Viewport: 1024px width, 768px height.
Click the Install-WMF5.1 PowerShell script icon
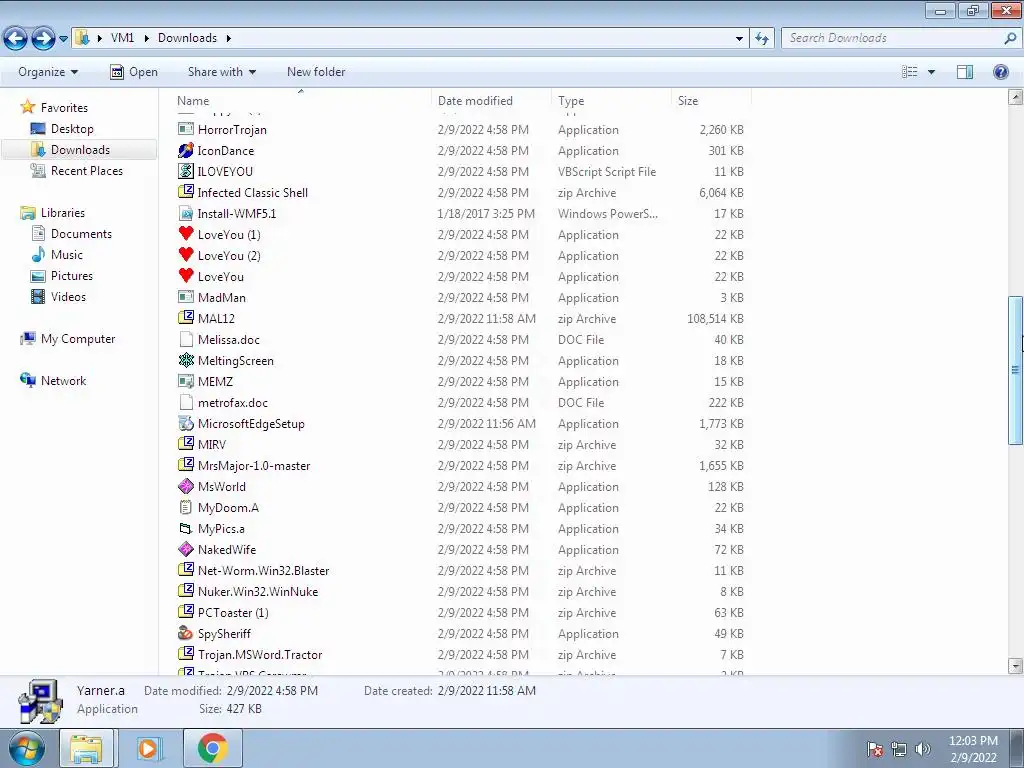(186, 214)
